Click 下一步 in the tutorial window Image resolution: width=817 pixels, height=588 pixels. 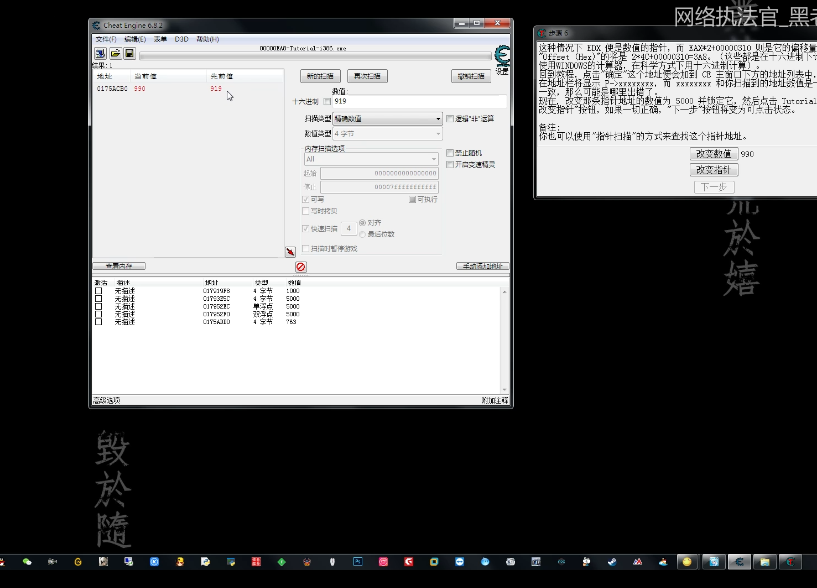pyautogui.click(x=714, y=187)
